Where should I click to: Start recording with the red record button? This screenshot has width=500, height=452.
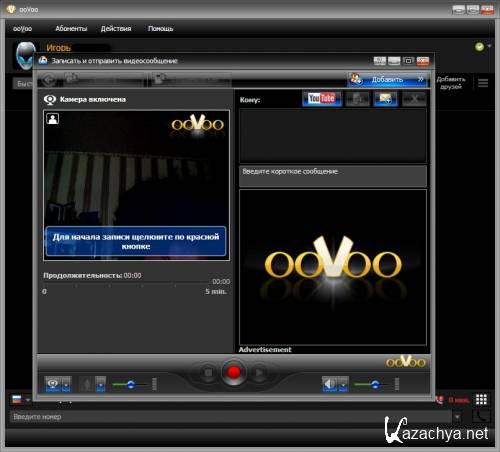[x=234, y=372]
